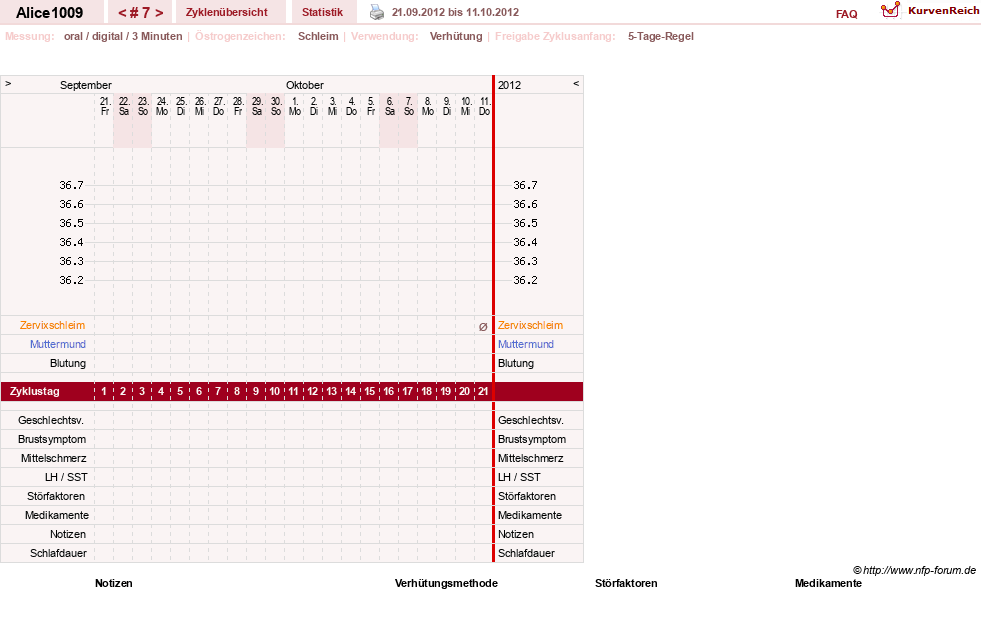The width and height of the screenshot is (981, 622).
Task: Click the right LH / SST row label
Action: (x=519, y=477)
